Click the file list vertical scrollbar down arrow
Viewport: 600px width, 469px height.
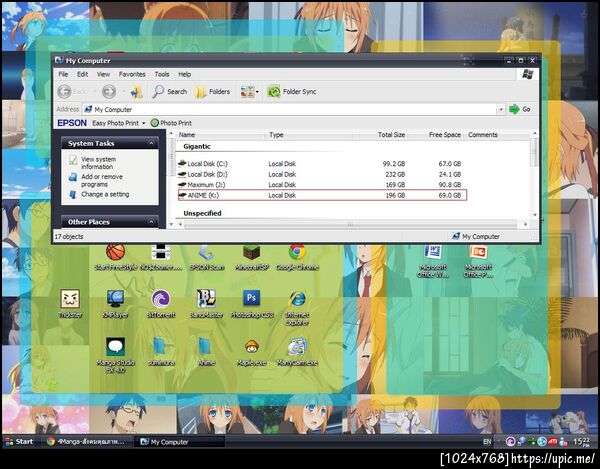tap(535, 215)
